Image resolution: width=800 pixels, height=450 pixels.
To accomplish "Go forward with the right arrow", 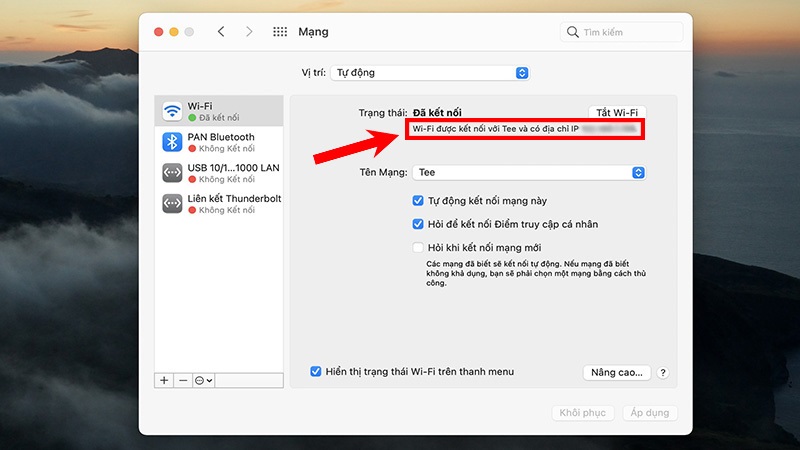I will tap(250, 32).
